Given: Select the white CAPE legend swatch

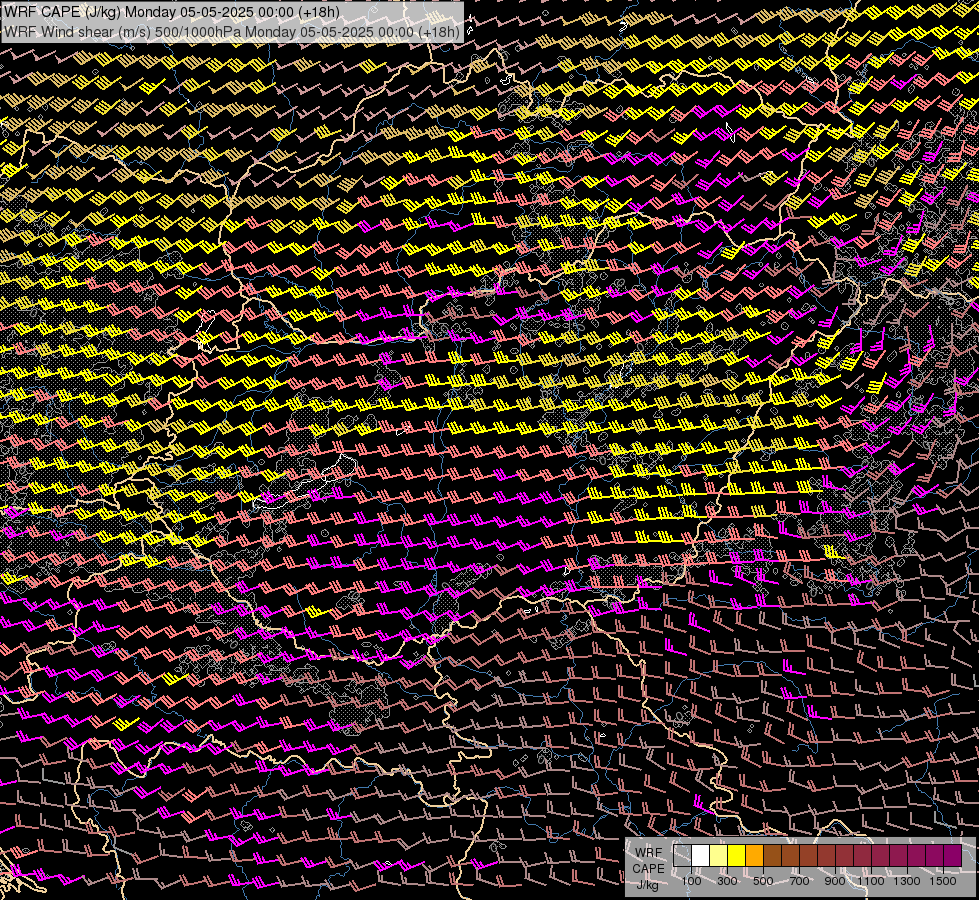Looking at the screenshot, I should click(x=701, y=856).
